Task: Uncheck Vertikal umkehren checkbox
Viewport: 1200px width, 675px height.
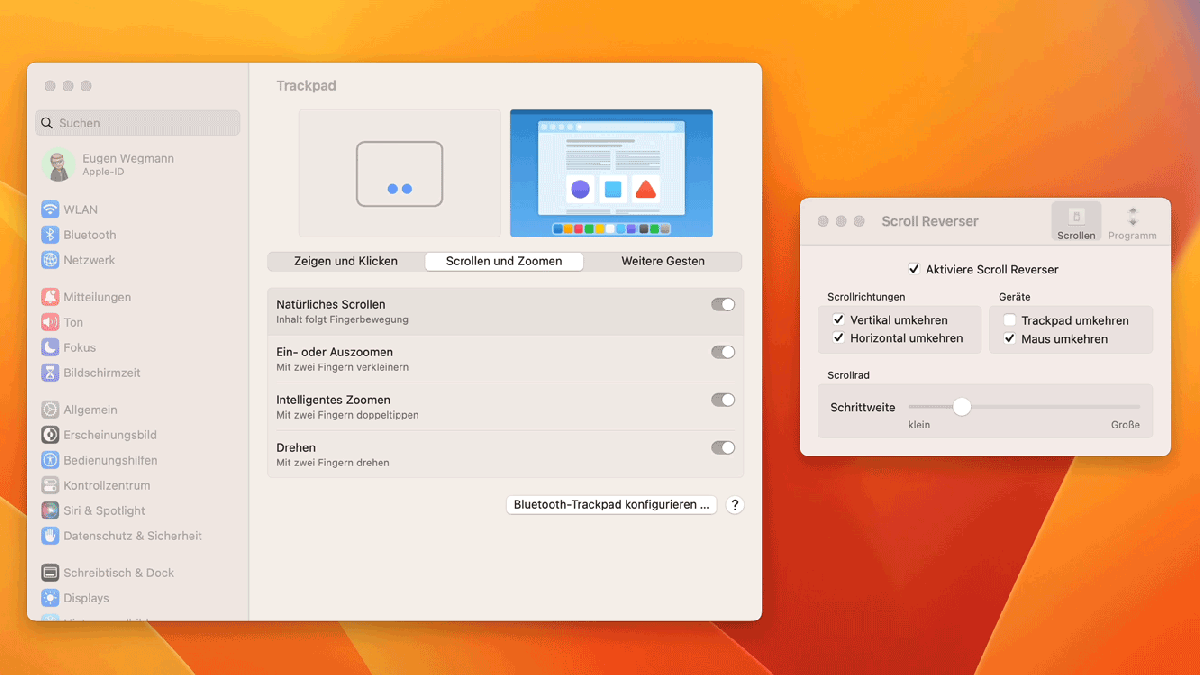Action: pos(839,320)
